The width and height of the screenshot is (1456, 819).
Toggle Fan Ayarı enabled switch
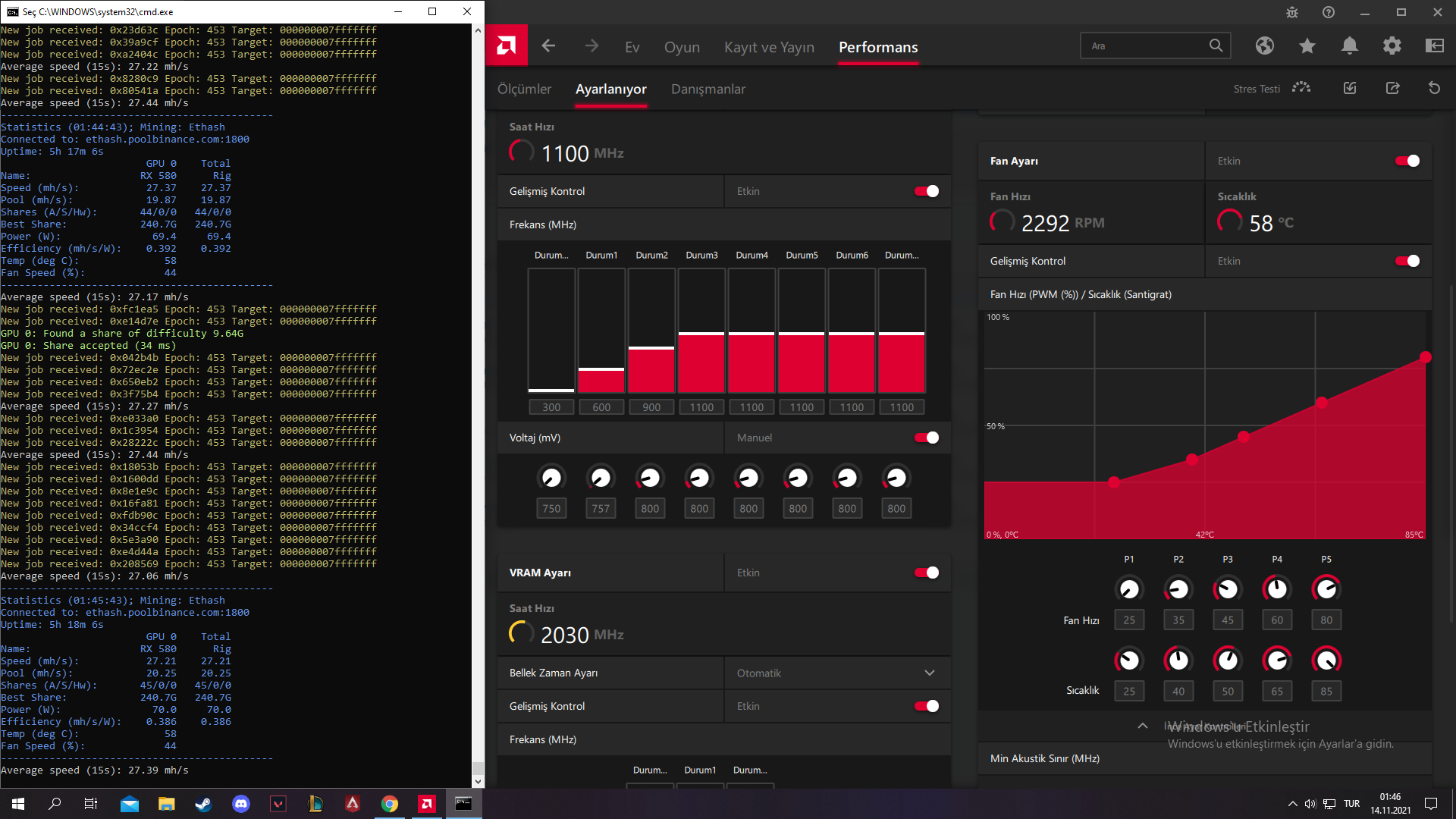(x=1407, y=161)
